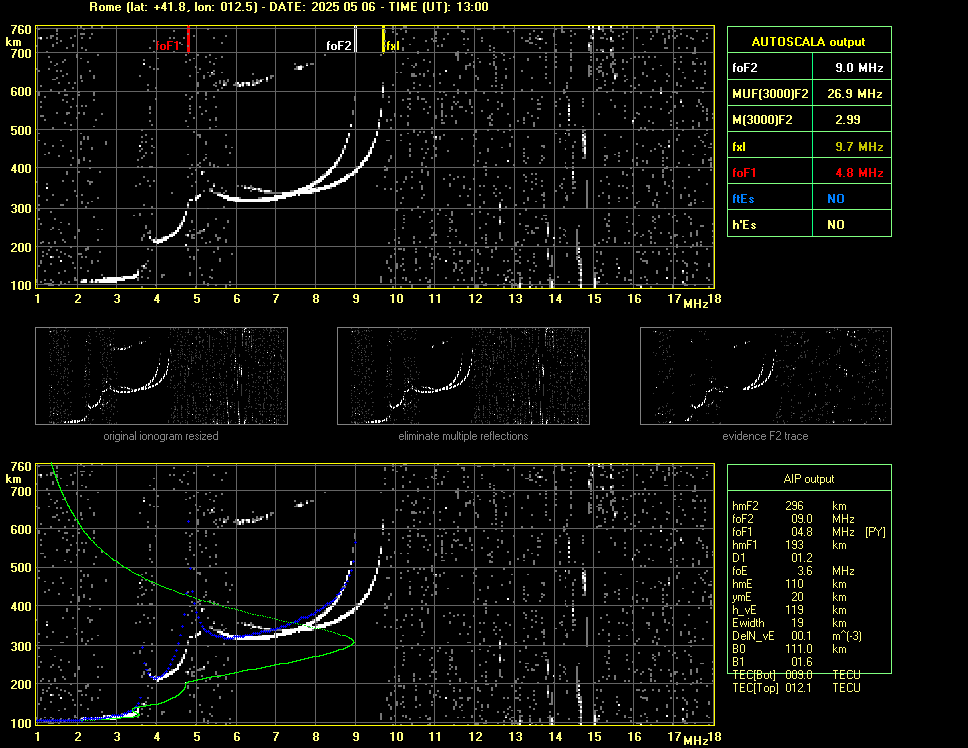Select the AUTOSCALA output table header
Image resolution: width=968 pixels, height=748 pixels.
tap(809, 42)
